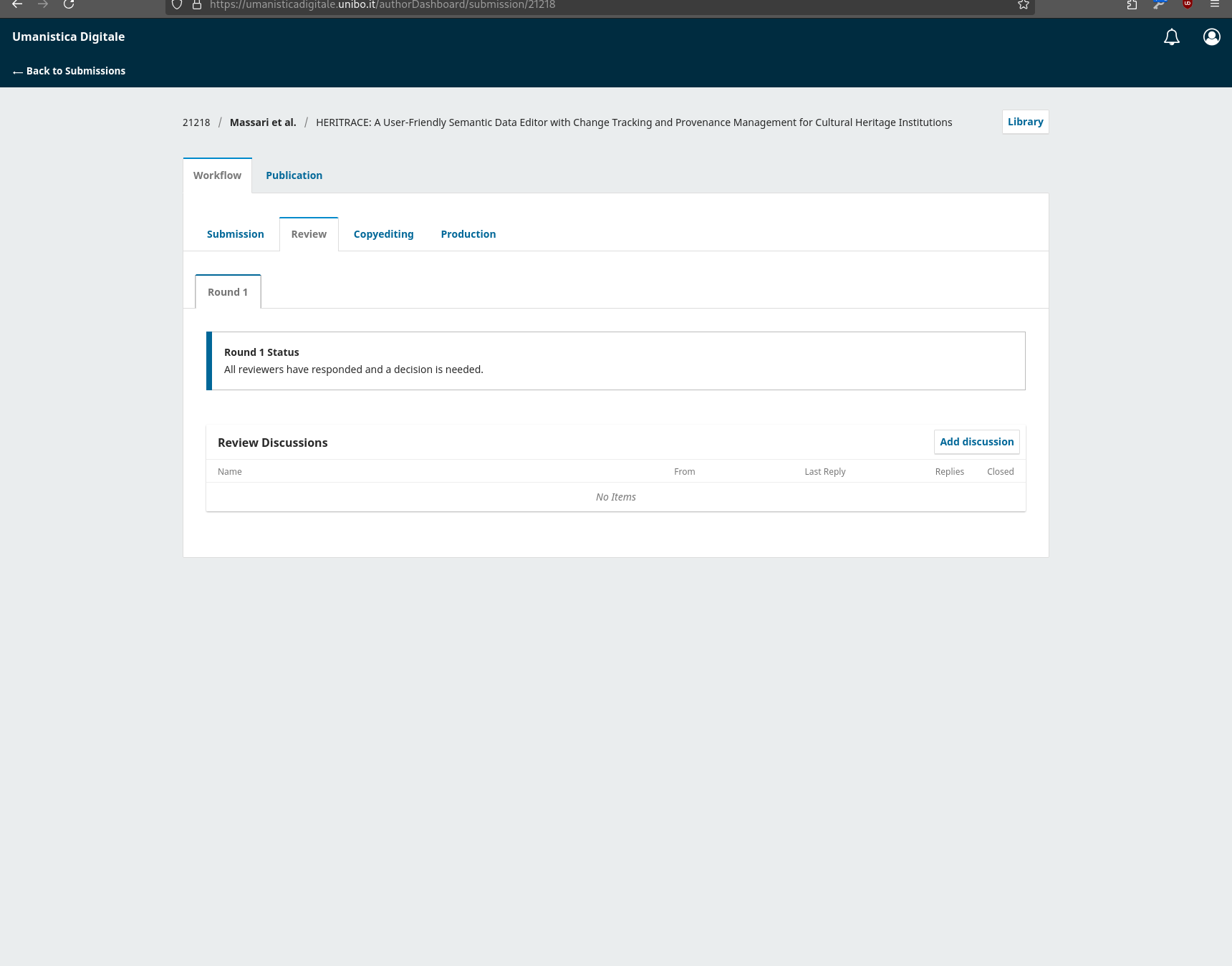
Task: Click author name Massari et al.
Action: [263, 122]
